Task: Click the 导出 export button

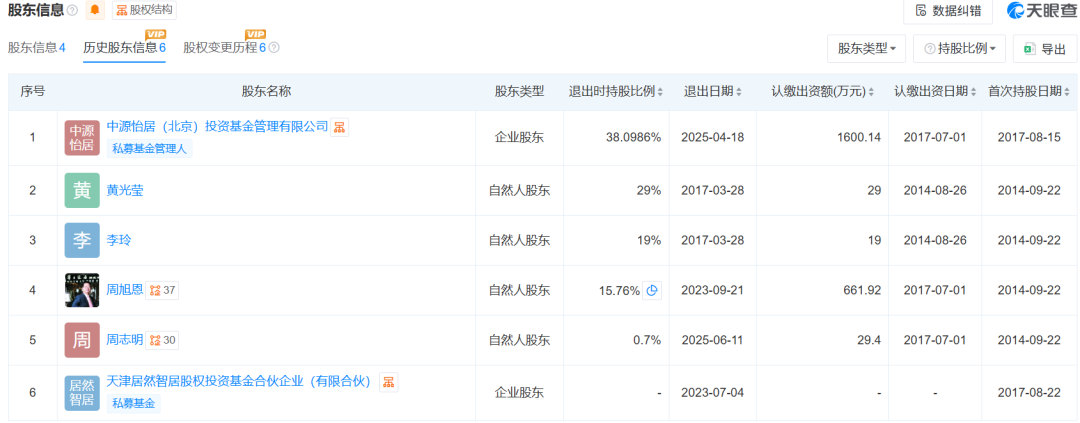Action: pos(1044,48)
